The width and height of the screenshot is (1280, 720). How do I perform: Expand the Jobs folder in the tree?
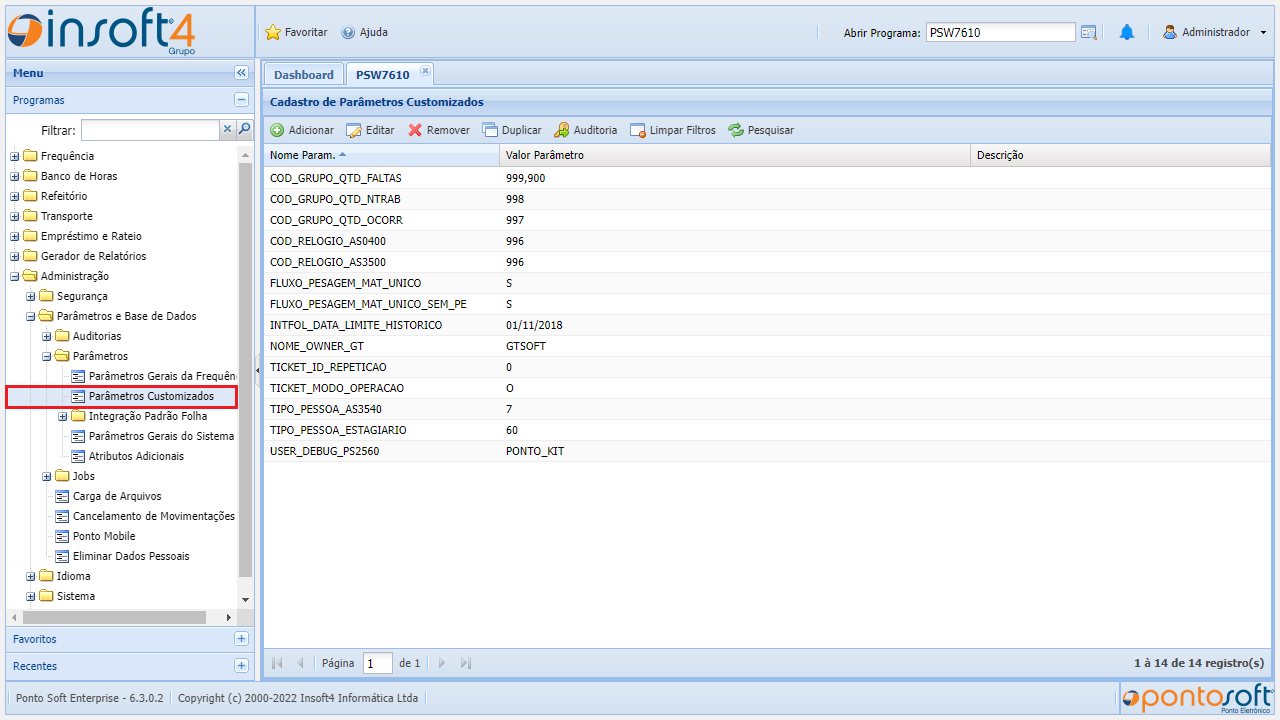pyautogui.click(x=47, y=476)
